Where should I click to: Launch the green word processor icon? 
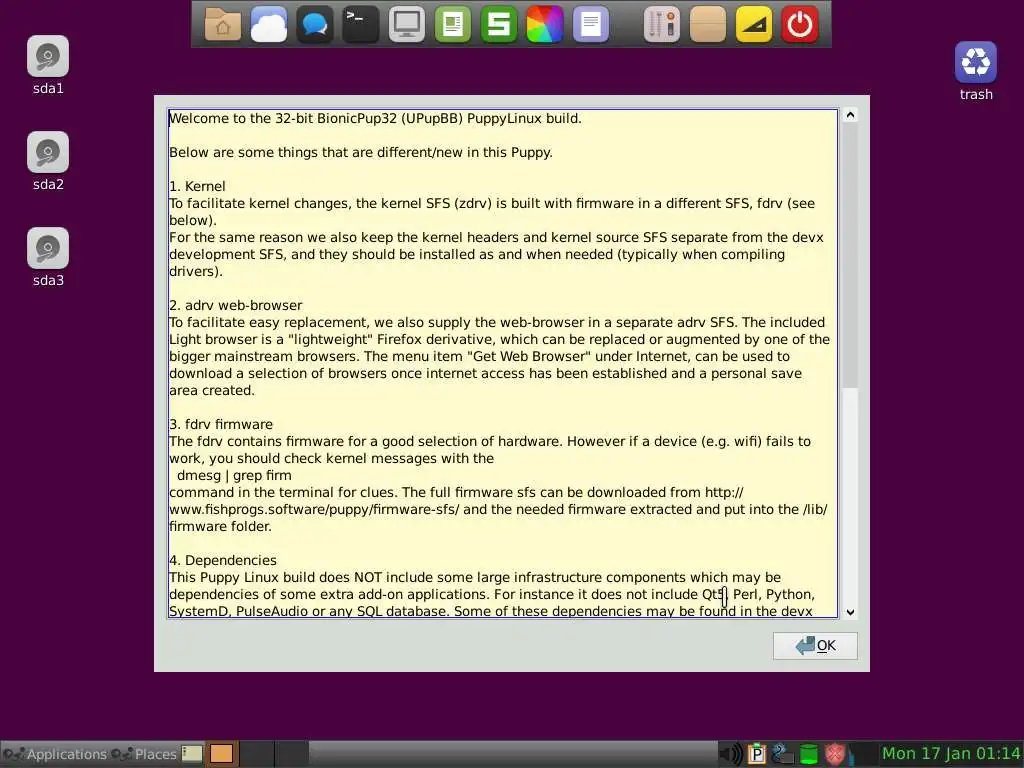tap(453, 25)
